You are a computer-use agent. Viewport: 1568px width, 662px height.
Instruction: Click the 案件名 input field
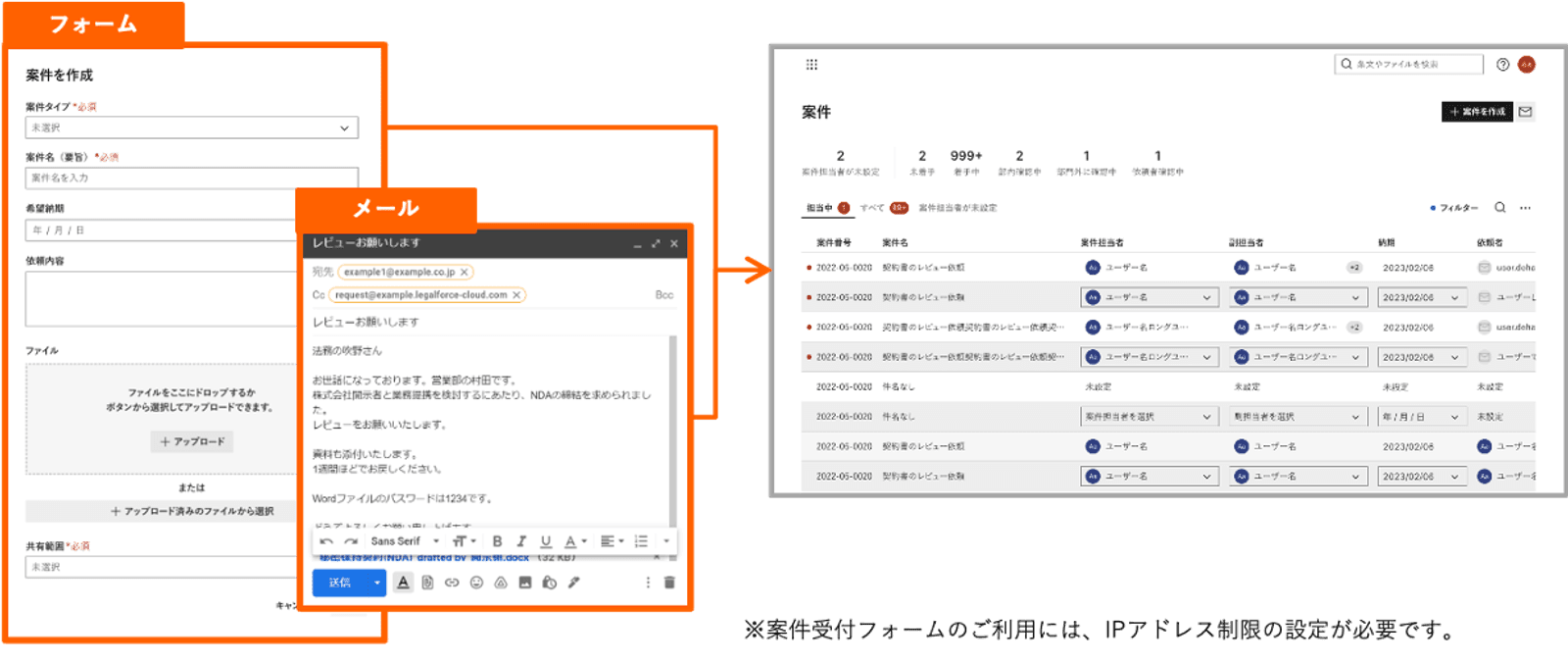[x=191, y=178]
